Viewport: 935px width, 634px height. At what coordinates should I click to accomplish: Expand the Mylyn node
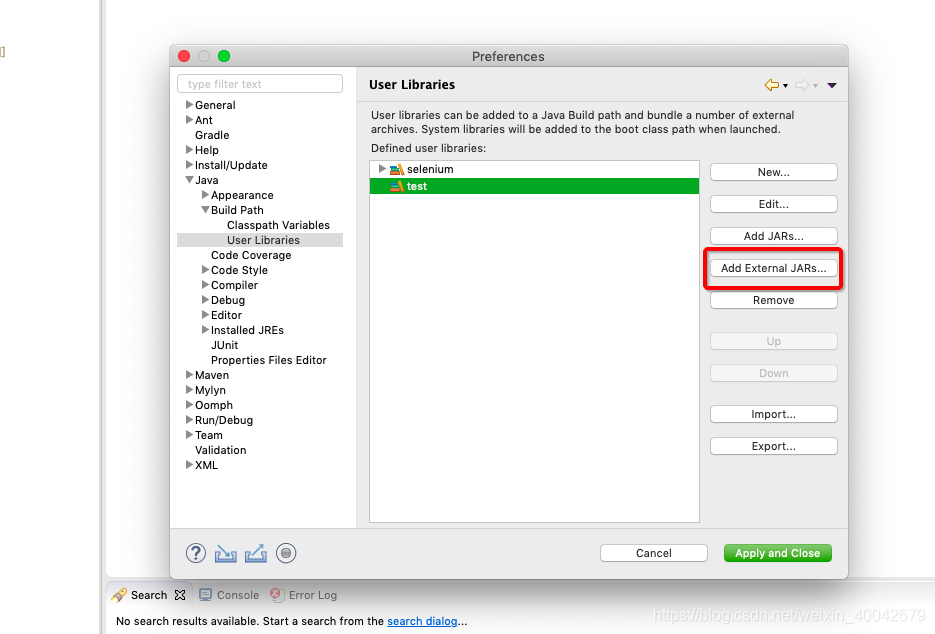pyautogui.click(x=189, y=389)
